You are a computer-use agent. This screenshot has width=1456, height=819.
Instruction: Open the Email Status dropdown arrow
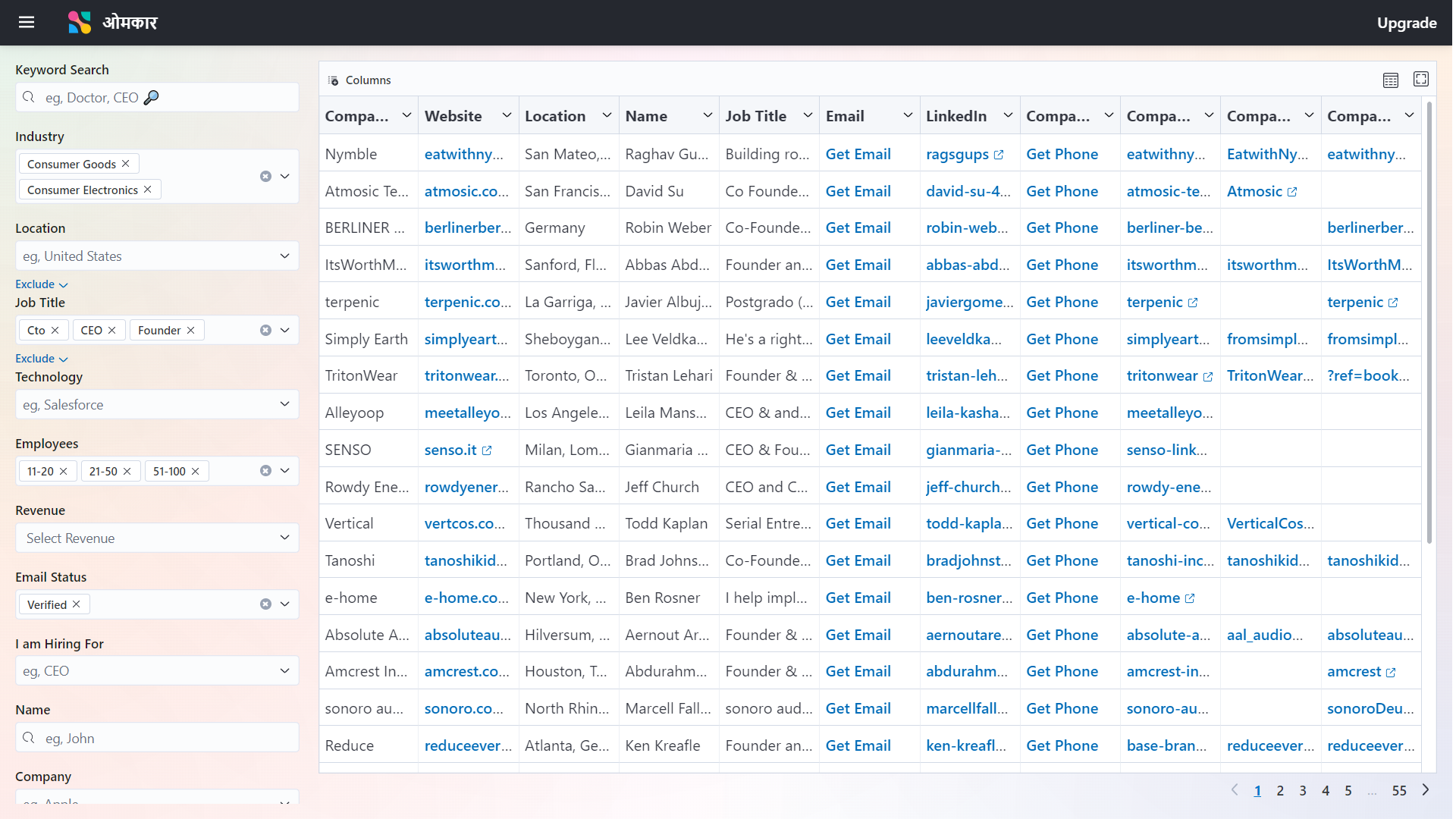(x=285, y=604)
